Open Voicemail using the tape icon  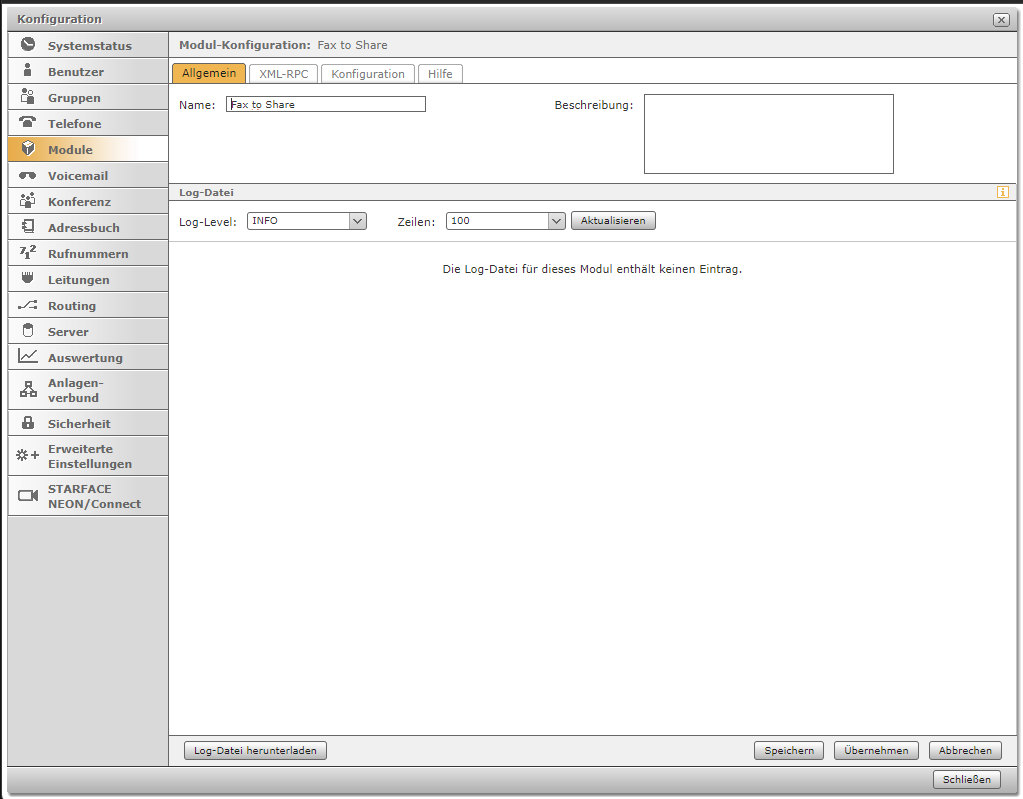pyautogui.click(x=28, y=175)
